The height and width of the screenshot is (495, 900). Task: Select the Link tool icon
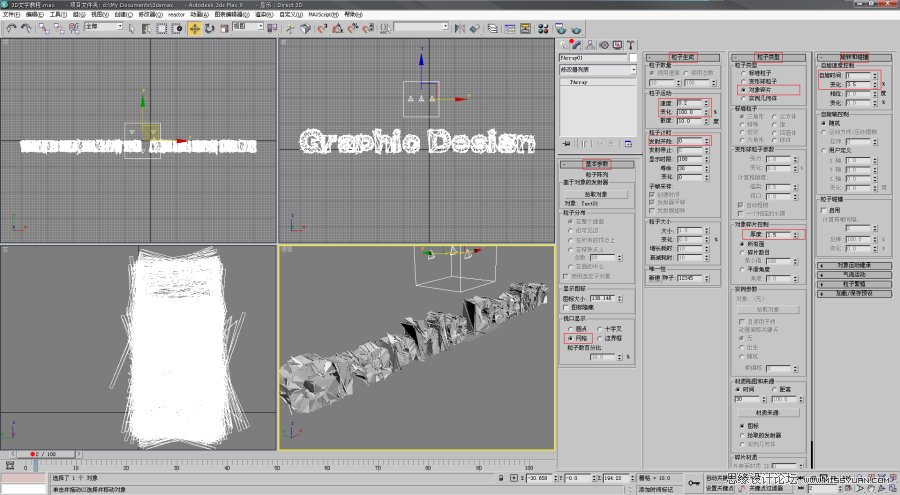point(44,28)
